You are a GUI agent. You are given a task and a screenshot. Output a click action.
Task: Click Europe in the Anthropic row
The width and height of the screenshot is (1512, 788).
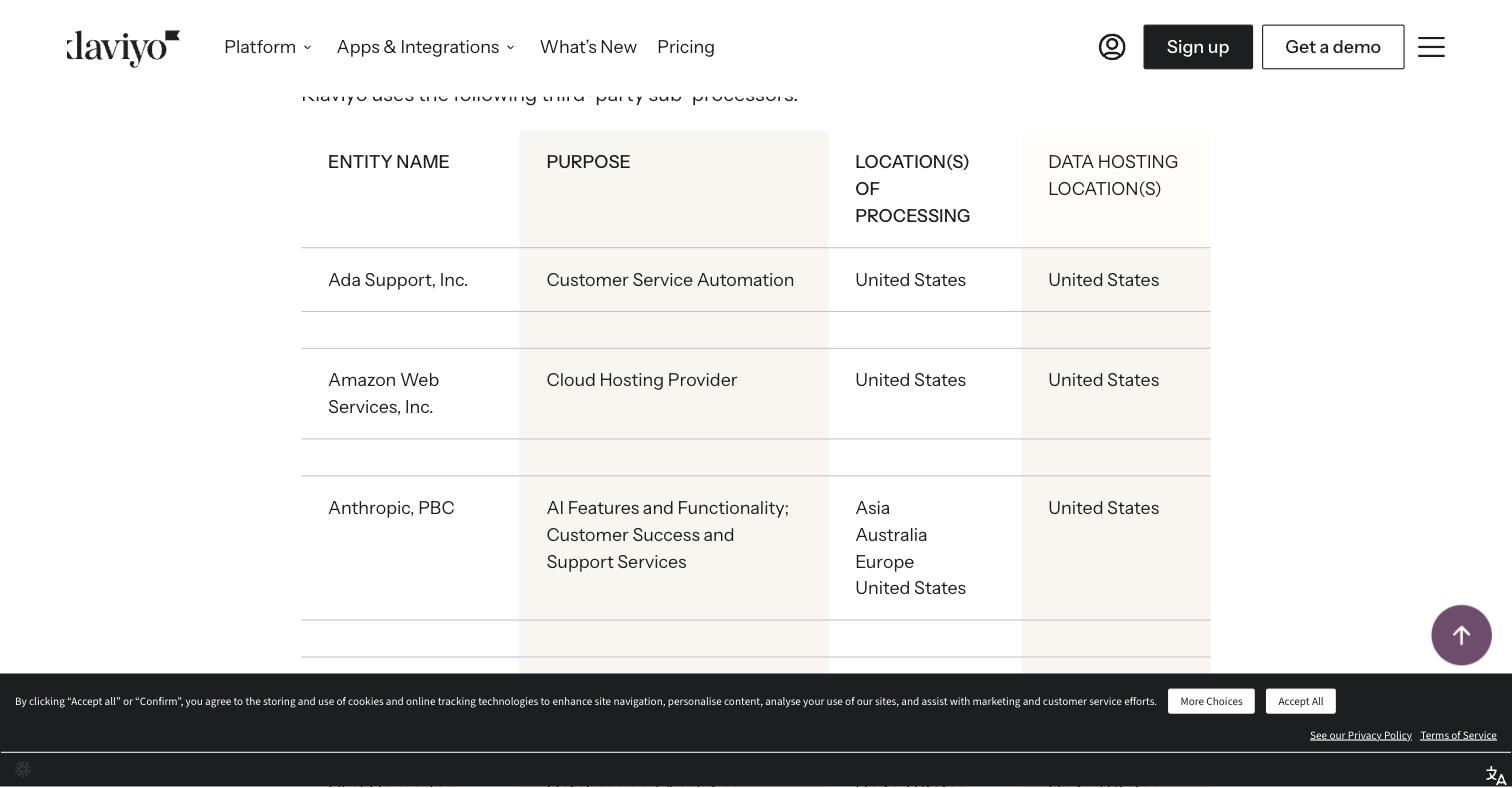pos(885,562)
